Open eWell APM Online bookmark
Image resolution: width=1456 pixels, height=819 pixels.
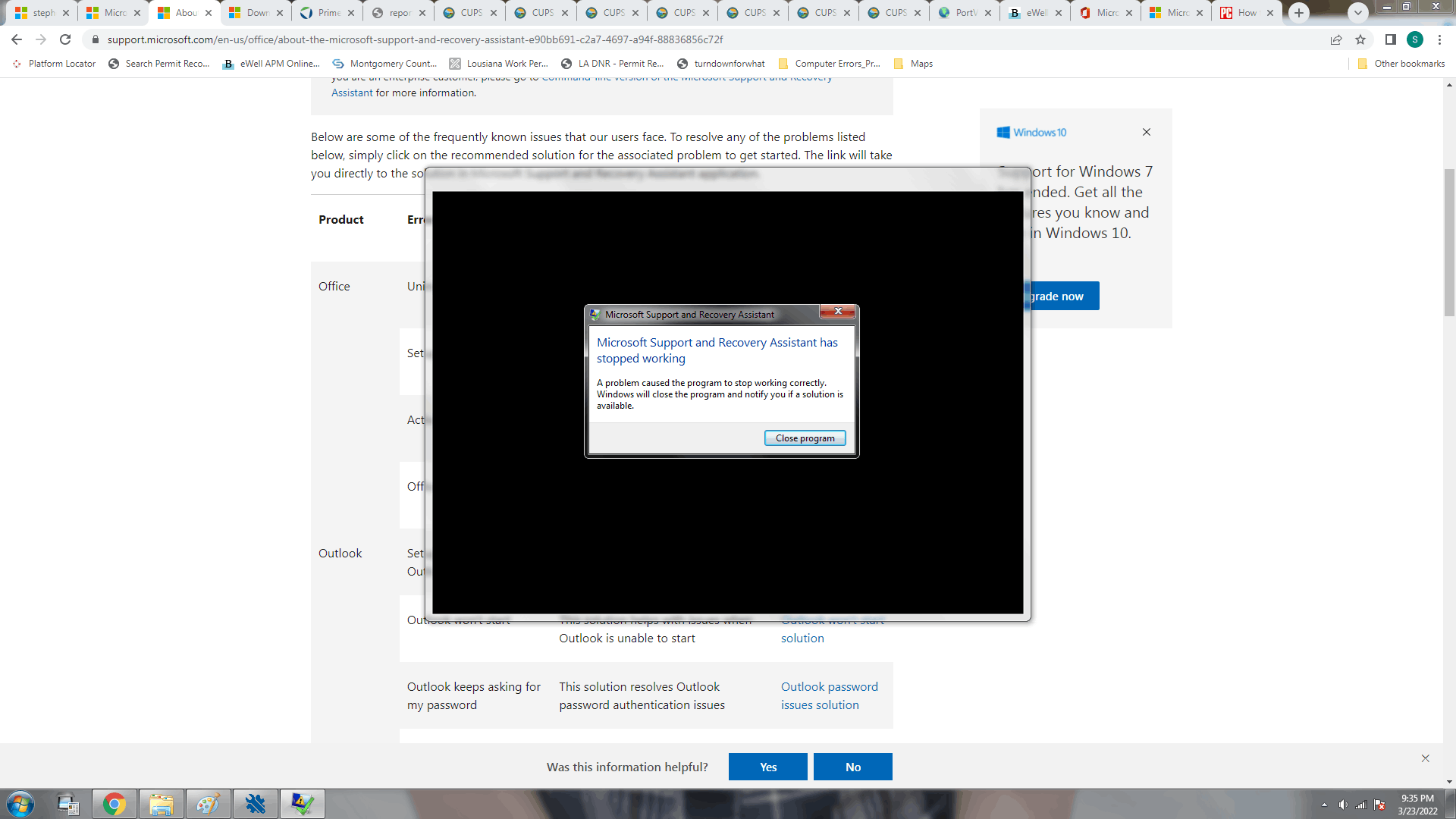[x=271, y=64]
